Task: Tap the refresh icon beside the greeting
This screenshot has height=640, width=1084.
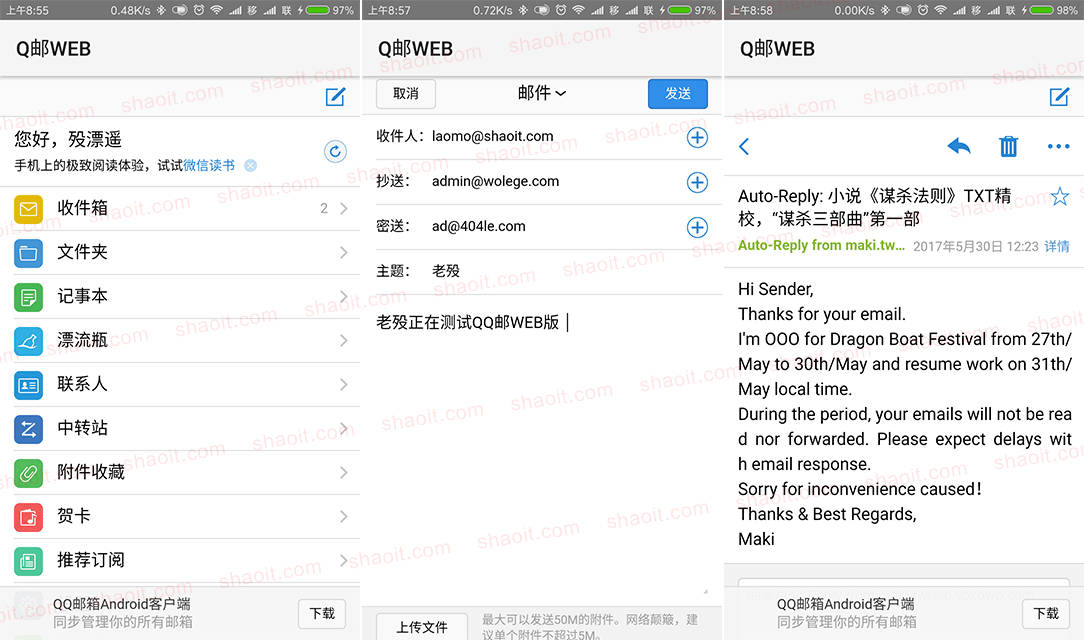Action: (335, 151)
